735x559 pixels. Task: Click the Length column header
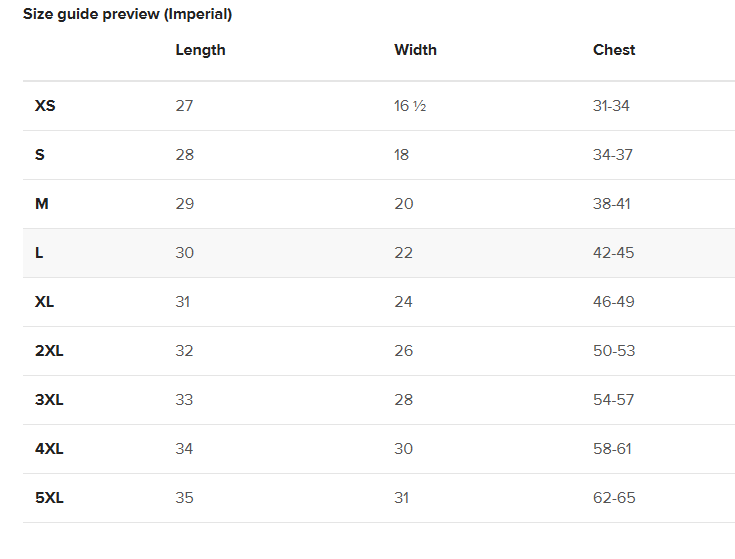pyautogui.click(x=200, y=50)
